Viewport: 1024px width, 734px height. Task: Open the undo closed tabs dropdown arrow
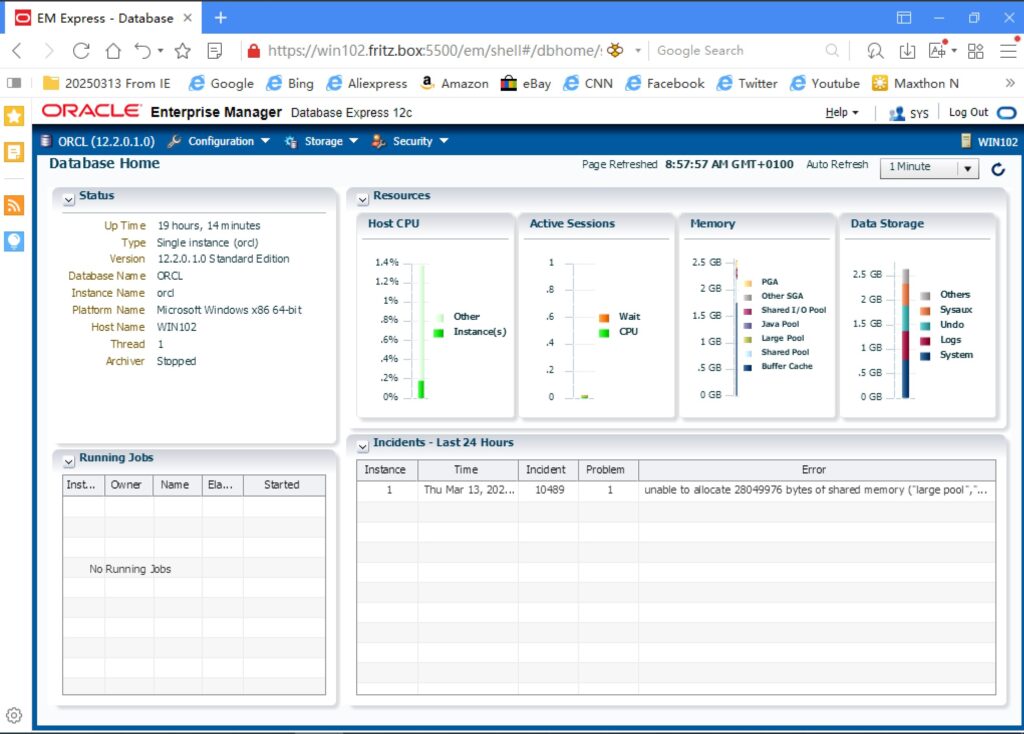click(x=160, y=50)
